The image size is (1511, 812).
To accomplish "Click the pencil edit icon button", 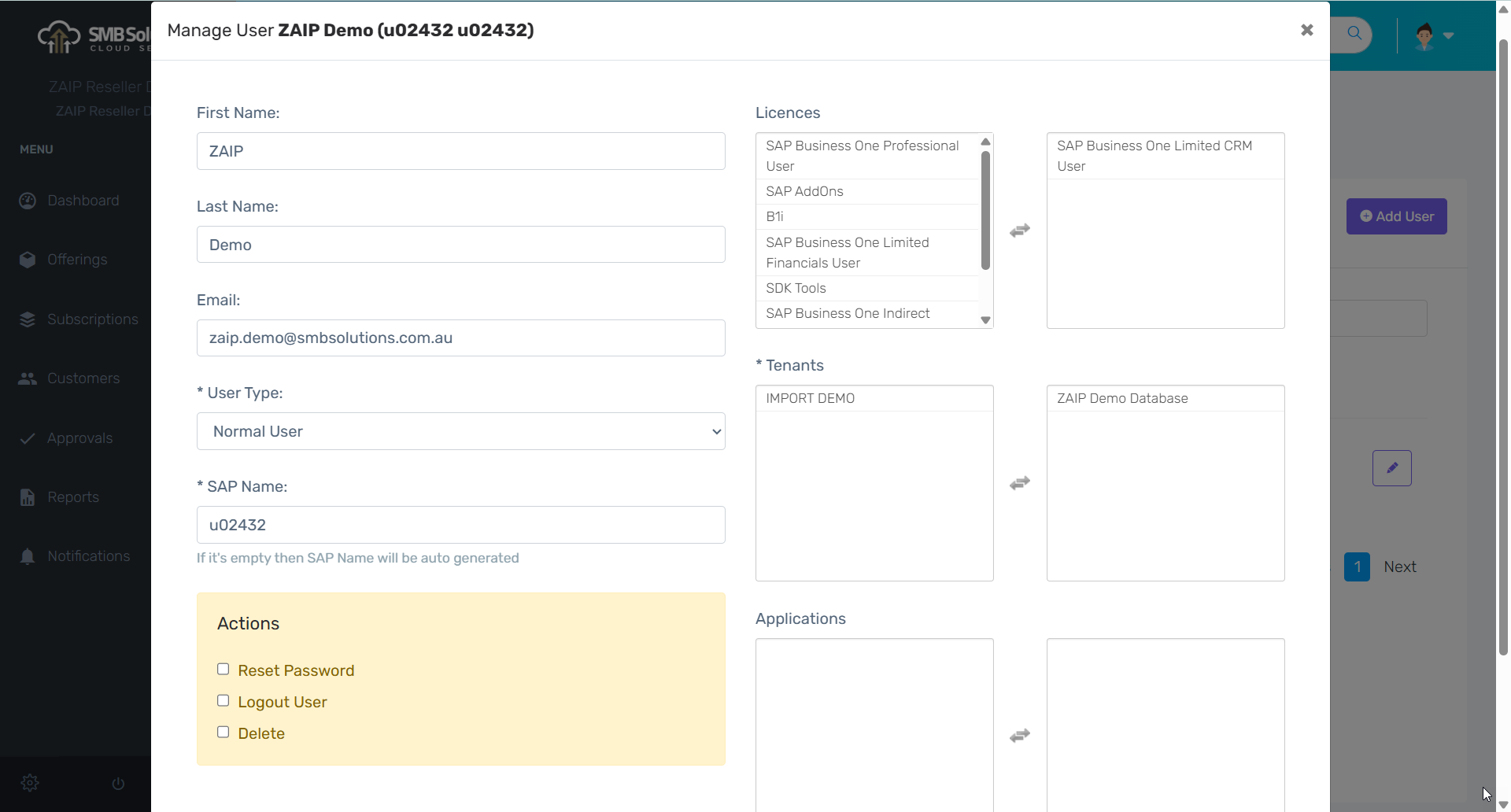I will point(1392,468).
